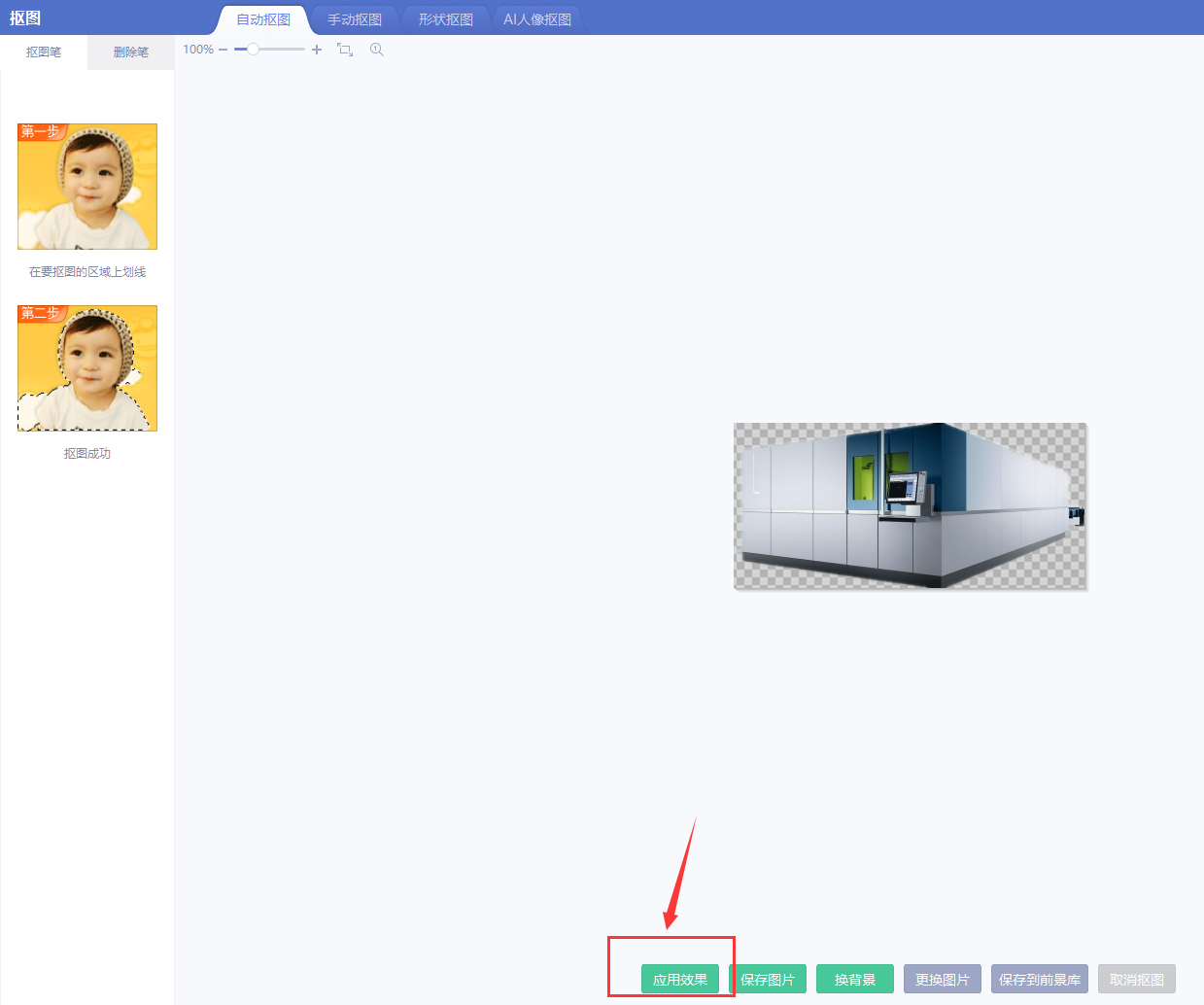
Task: Click the machine cutout image on canvas
Action: 910,505
